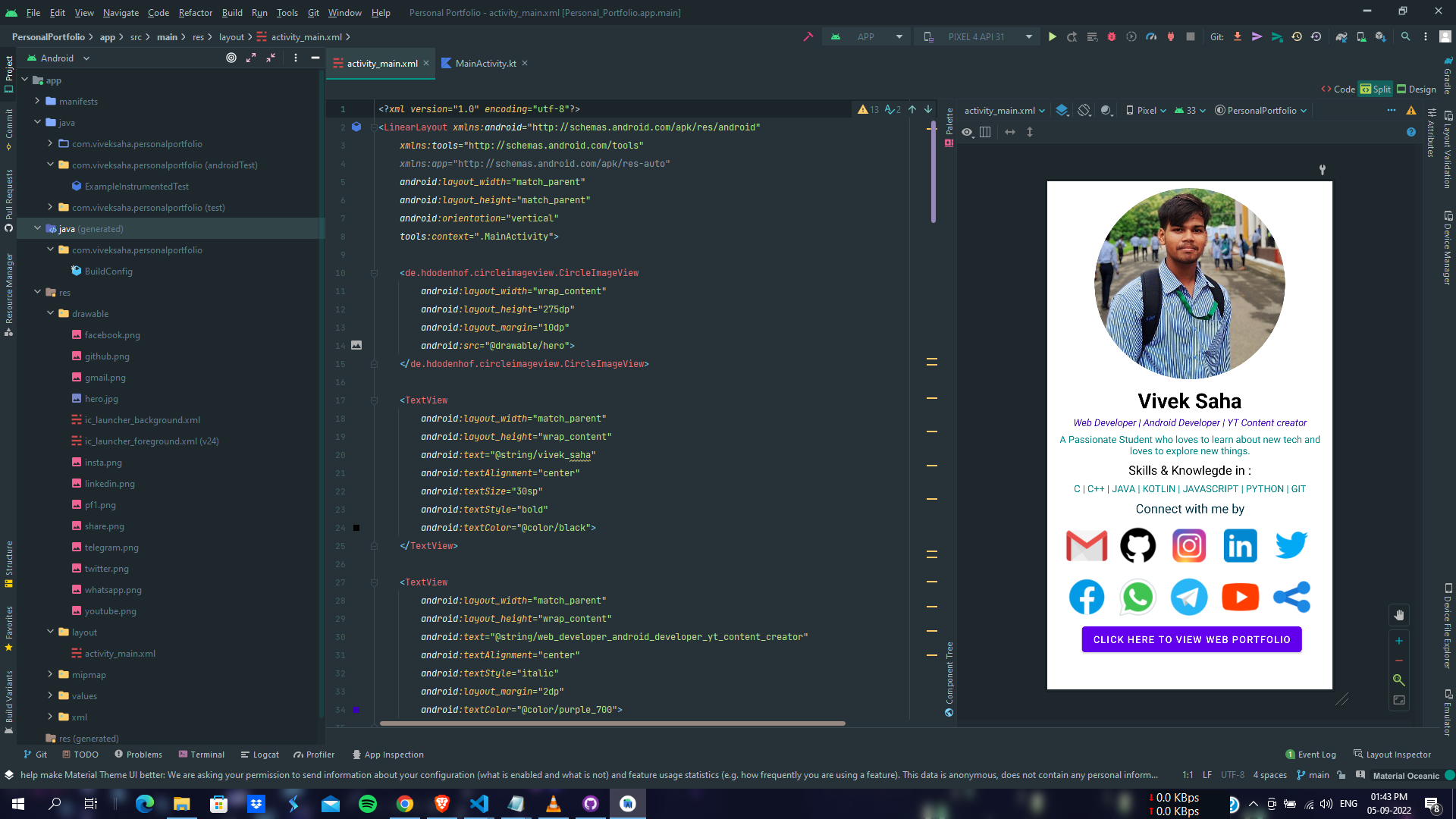
Task: Open SDK Manager from the toolbar
Action: (x=1379, y=36)
